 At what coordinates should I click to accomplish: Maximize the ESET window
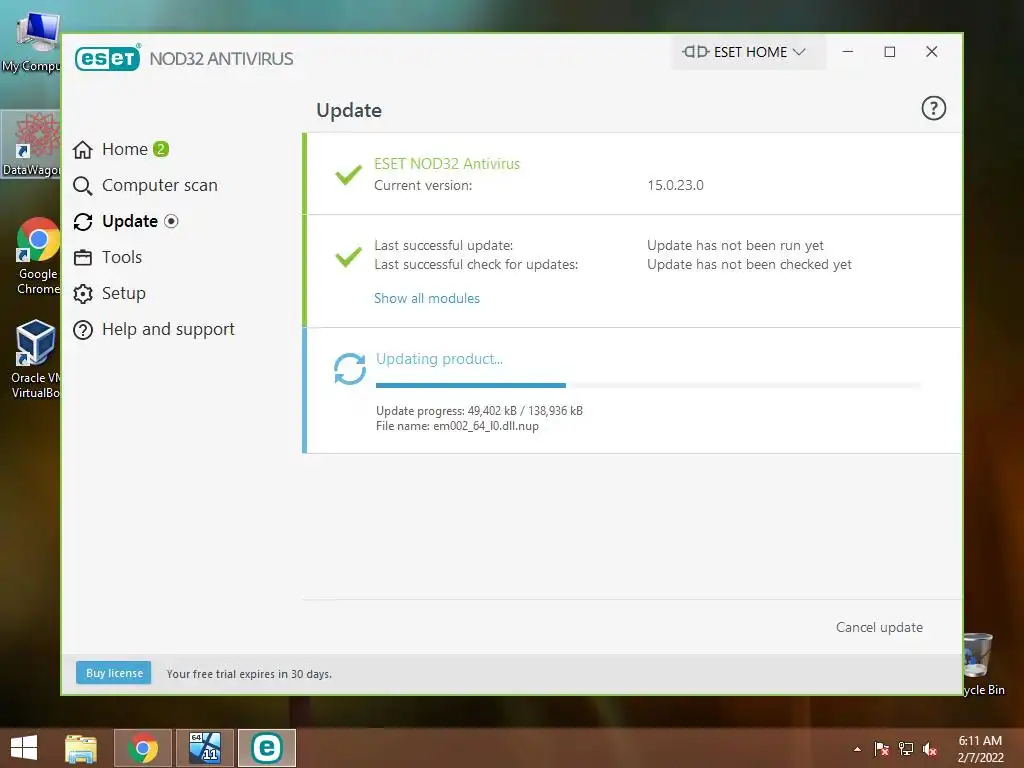pos(889,52)
